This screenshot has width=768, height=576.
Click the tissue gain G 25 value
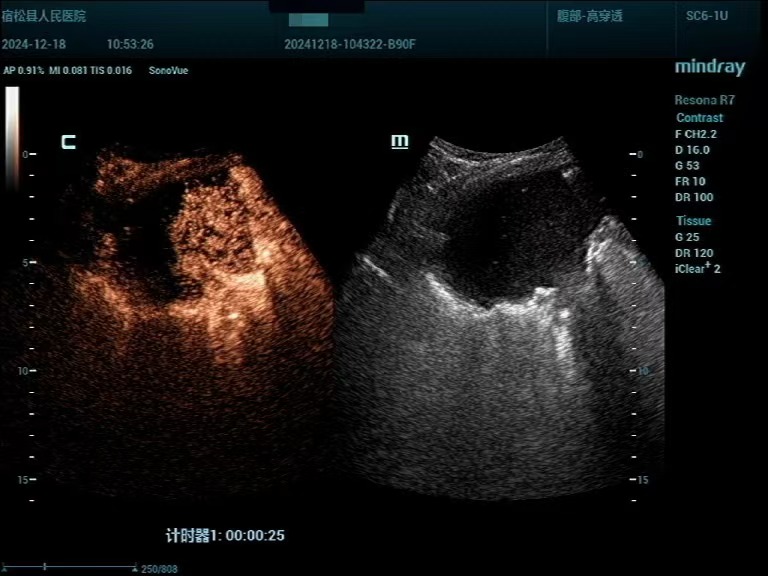point(687,237)
